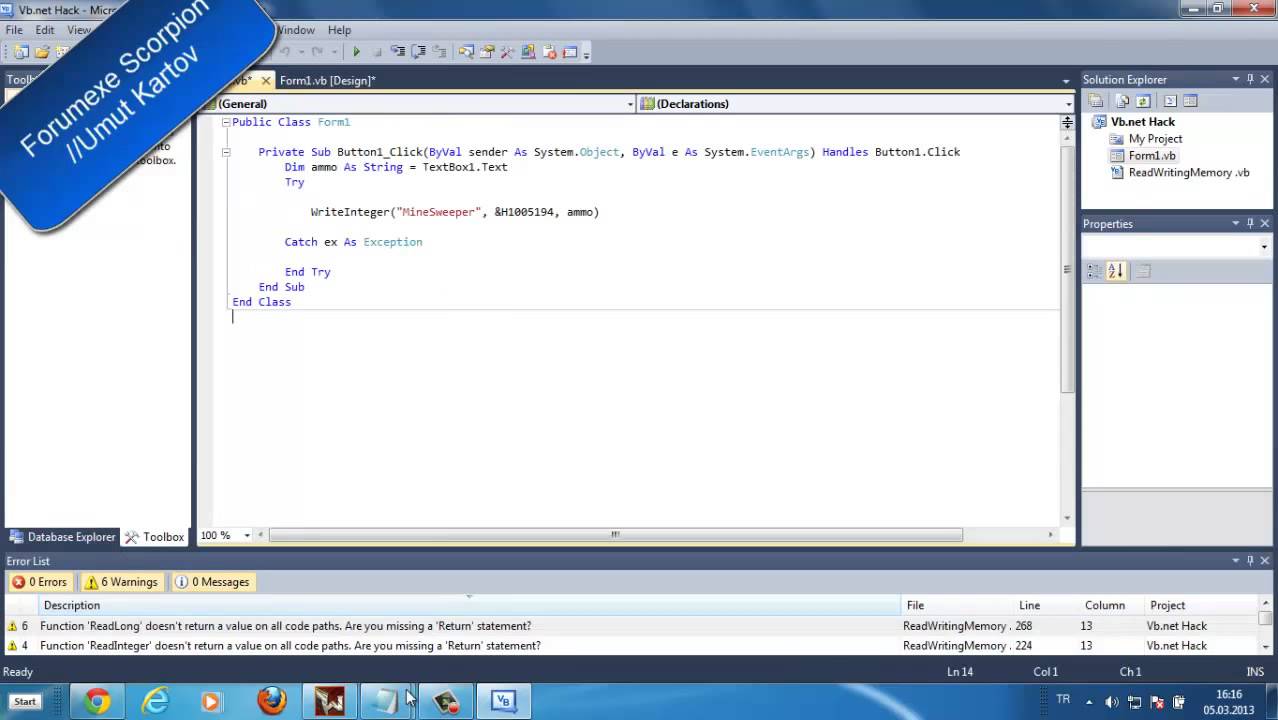1278x720 pixels.
Task: Click the Property Pages icon in Properties panel
Action: click(1144, 271)
